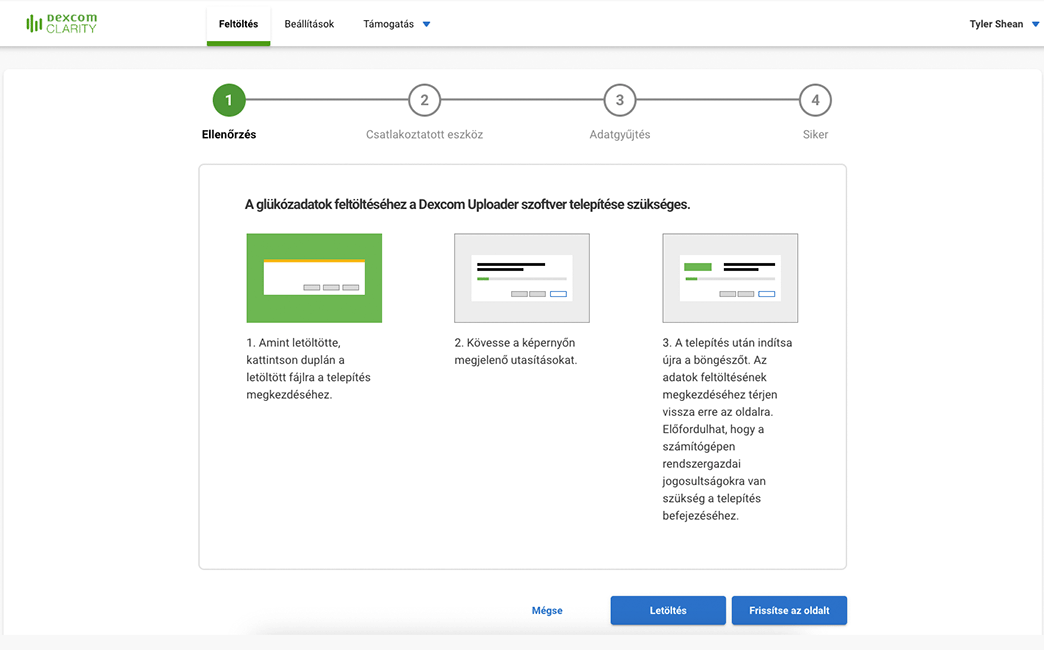Image resolution: width=1044 pixels, height=650 pixels.
Task: Select step 1 circle Ellenőrzés
Action: tap(229, 101)
